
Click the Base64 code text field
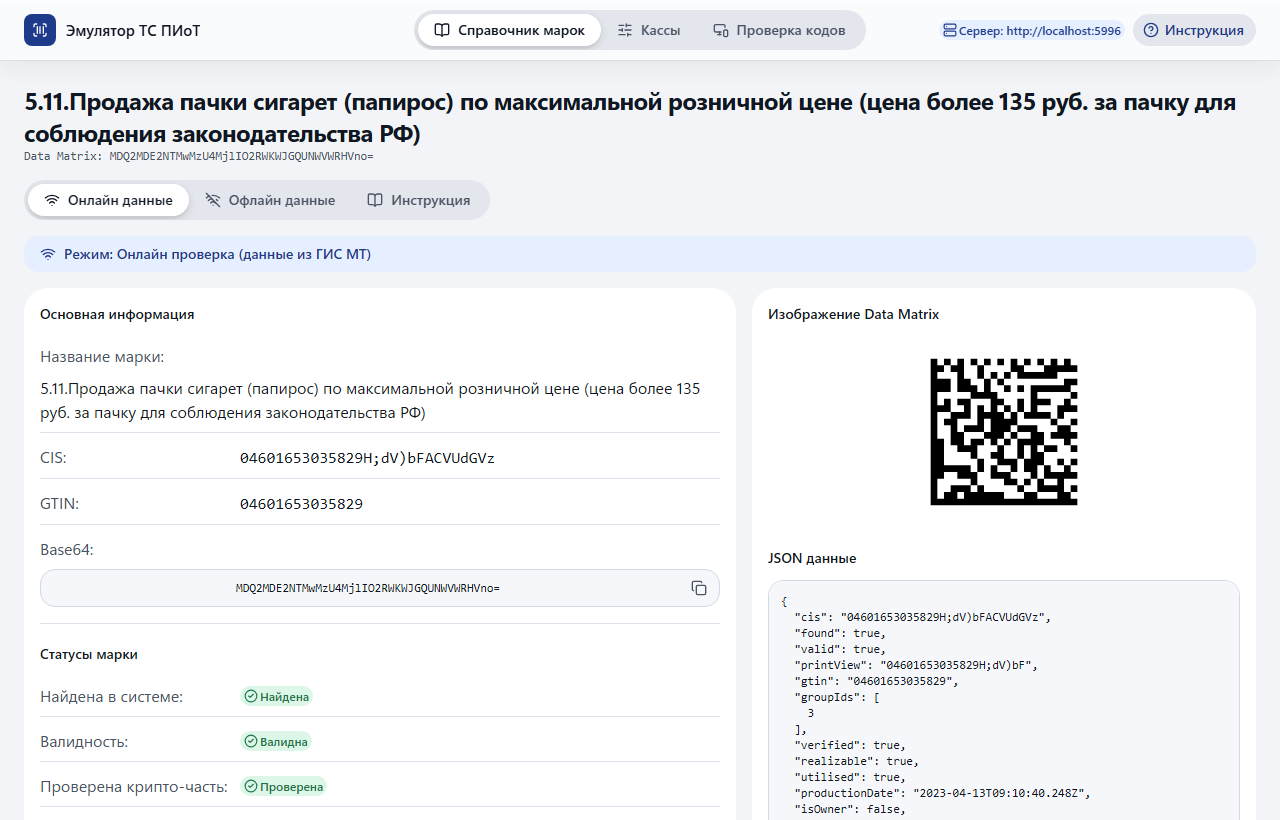[380, 588]
